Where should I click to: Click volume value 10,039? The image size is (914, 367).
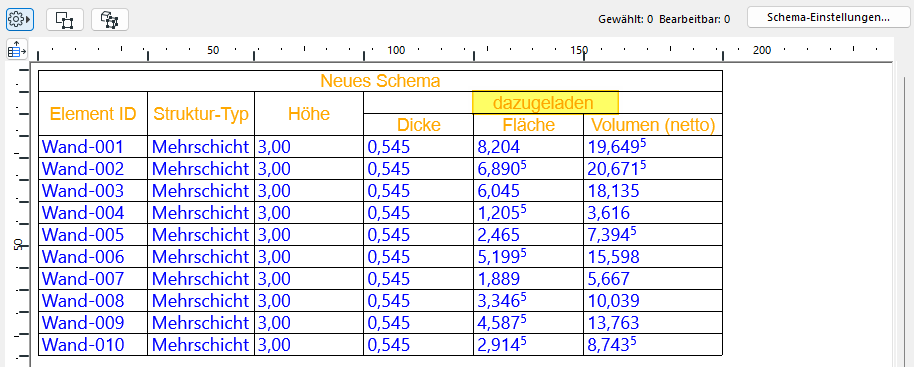click(x=653, y=301)
